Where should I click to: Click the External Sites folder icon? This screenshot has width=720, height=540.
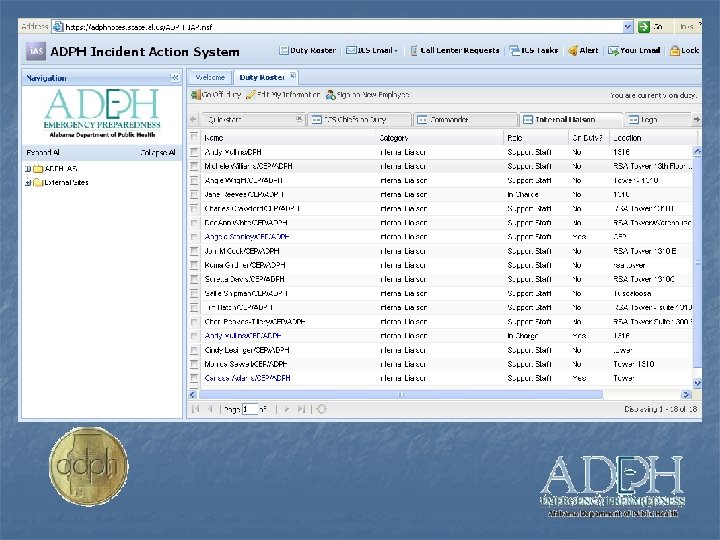point(38,183)
